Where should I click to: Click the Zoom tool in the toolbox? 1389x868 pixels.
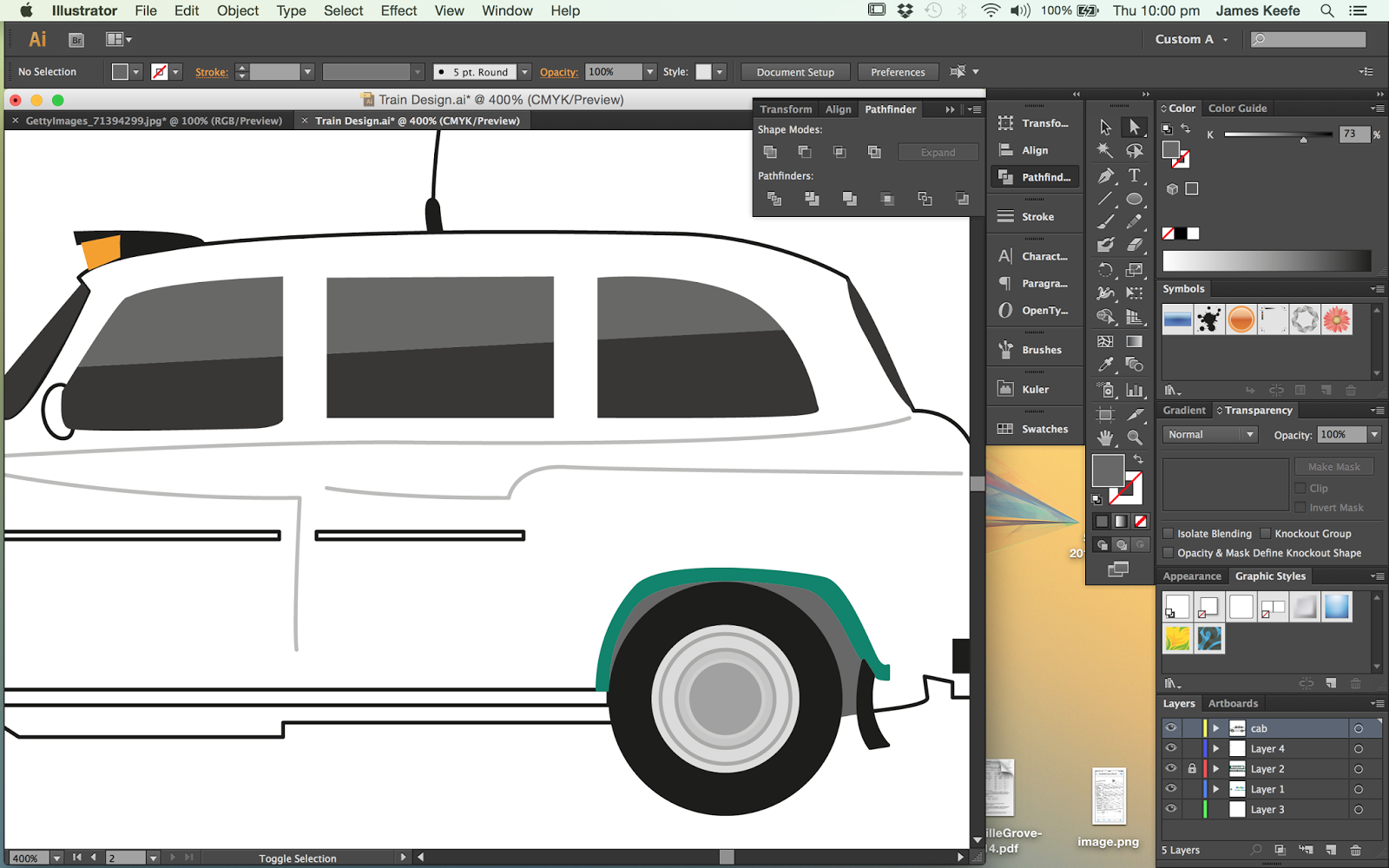click(x=1134, y=437)
